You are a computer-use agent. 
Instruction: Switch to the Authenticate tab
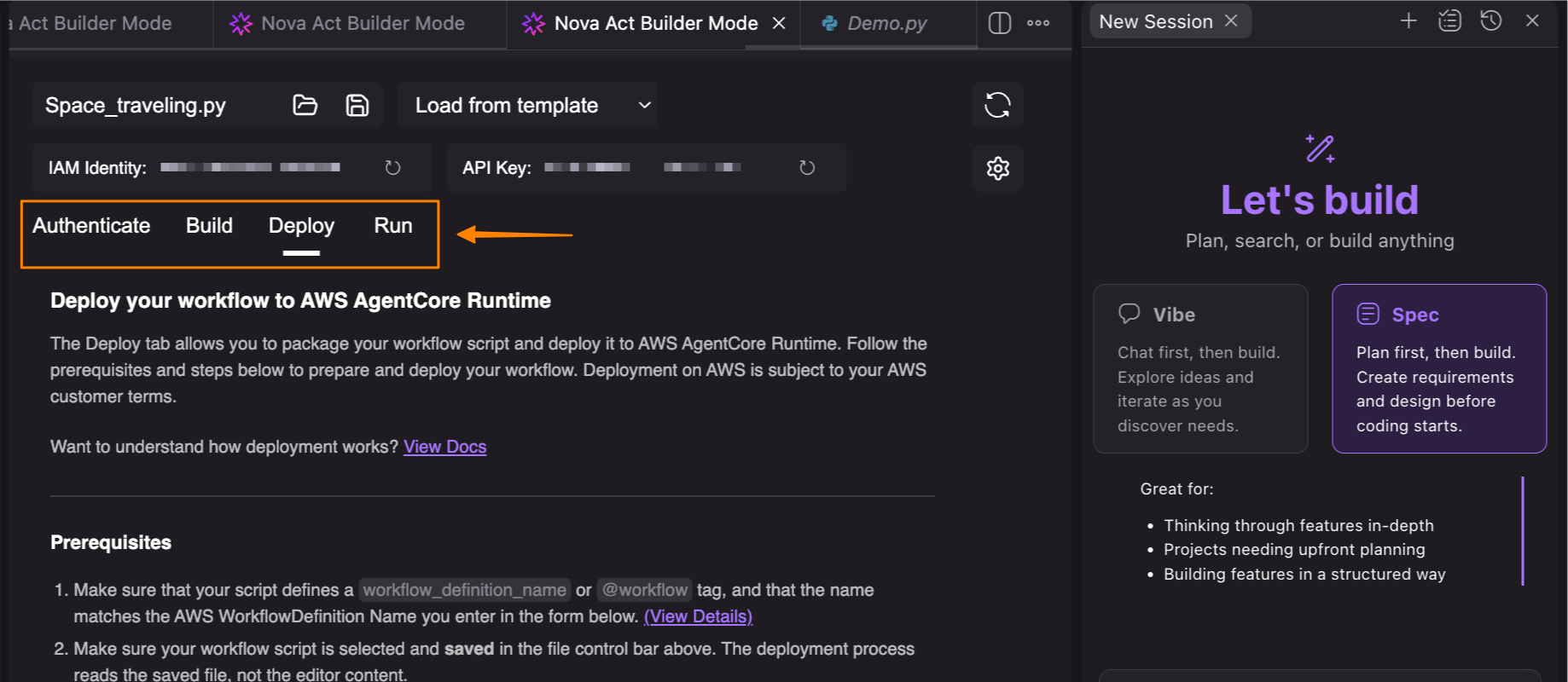click(x=91, y=226)
